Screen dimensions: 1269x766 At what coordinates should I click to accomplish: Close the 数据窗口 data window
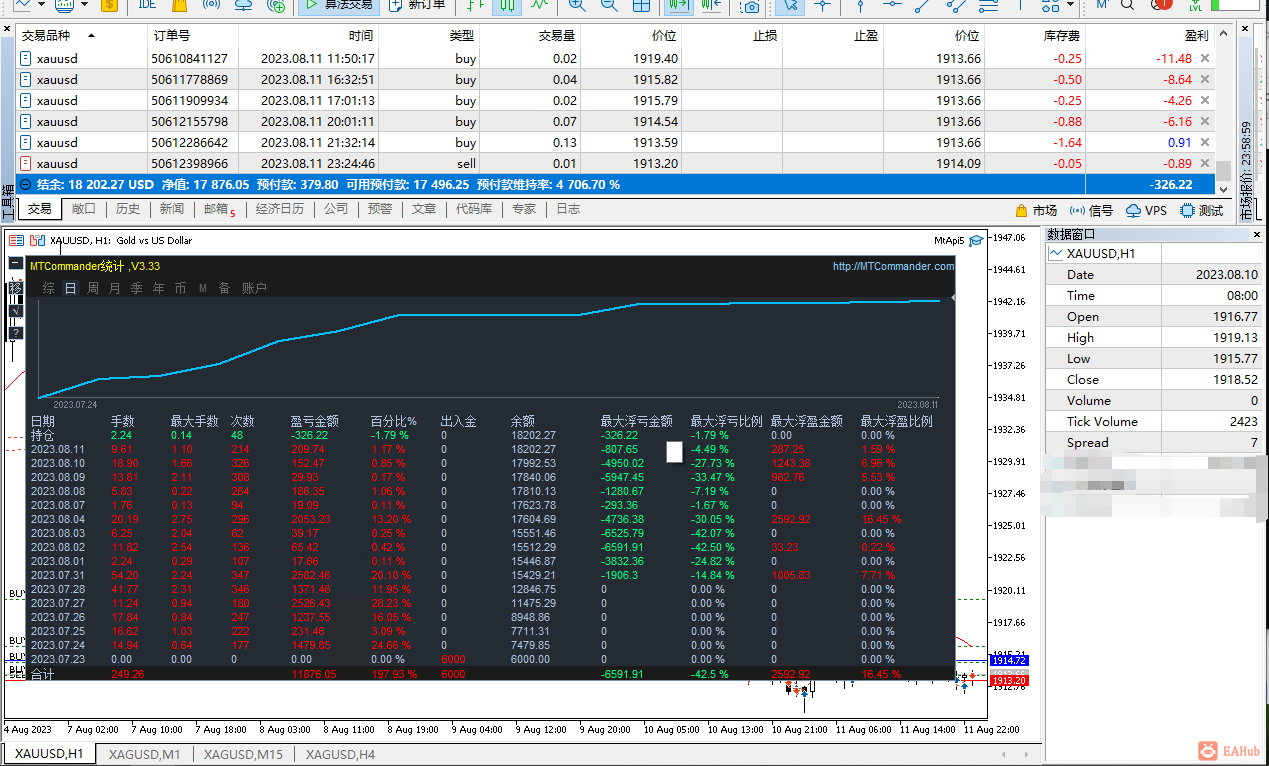1257,234
